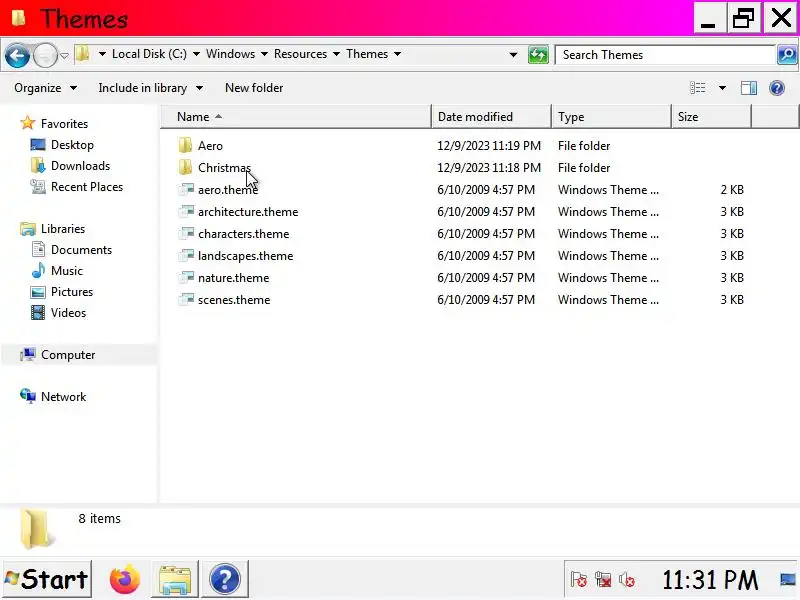
Task: Click the muted volume tray icon
Action: [627, 580]
